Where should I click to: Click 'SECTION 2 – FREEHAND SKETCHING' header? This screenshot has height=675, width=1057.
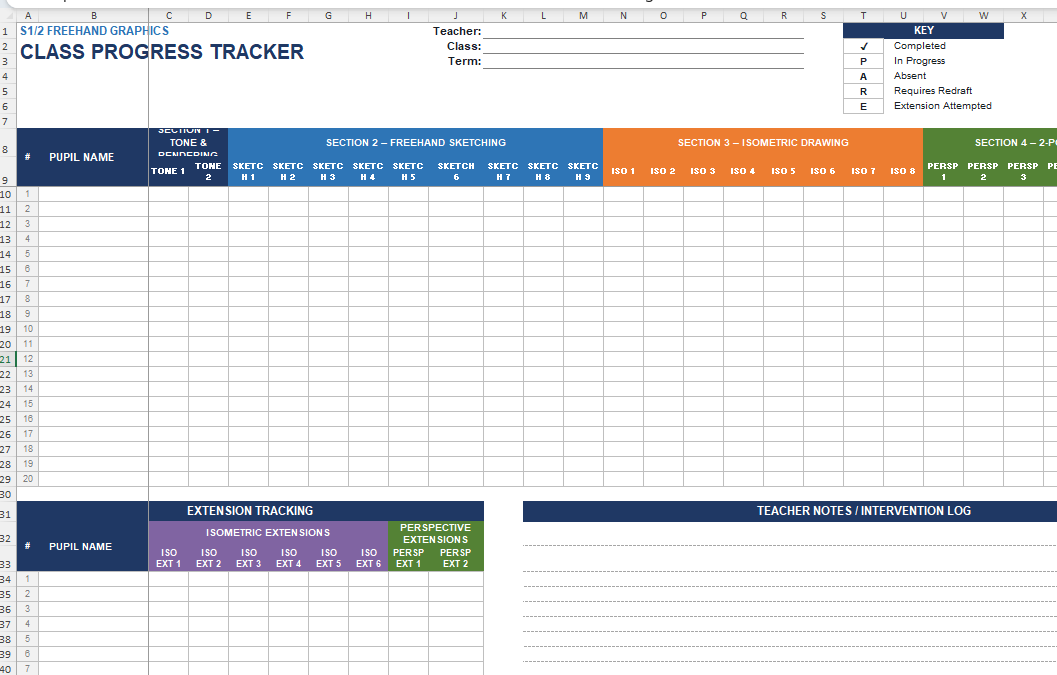point(416,143)
